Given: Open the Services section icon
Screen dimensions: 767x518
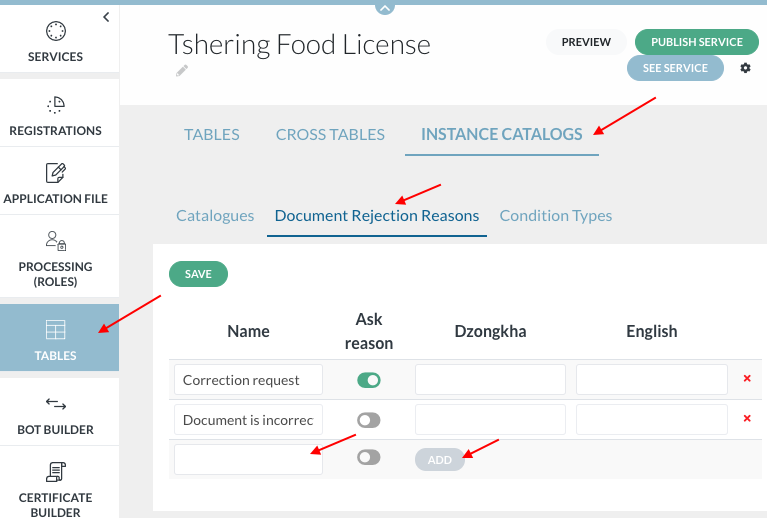Looking at the screenshot, I should click(56, 31).
